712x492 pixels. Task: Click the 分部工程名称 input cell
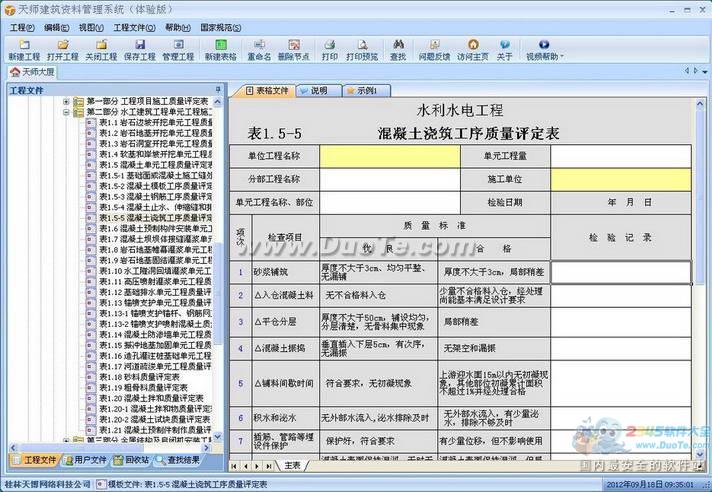click(x=390, y=179)
